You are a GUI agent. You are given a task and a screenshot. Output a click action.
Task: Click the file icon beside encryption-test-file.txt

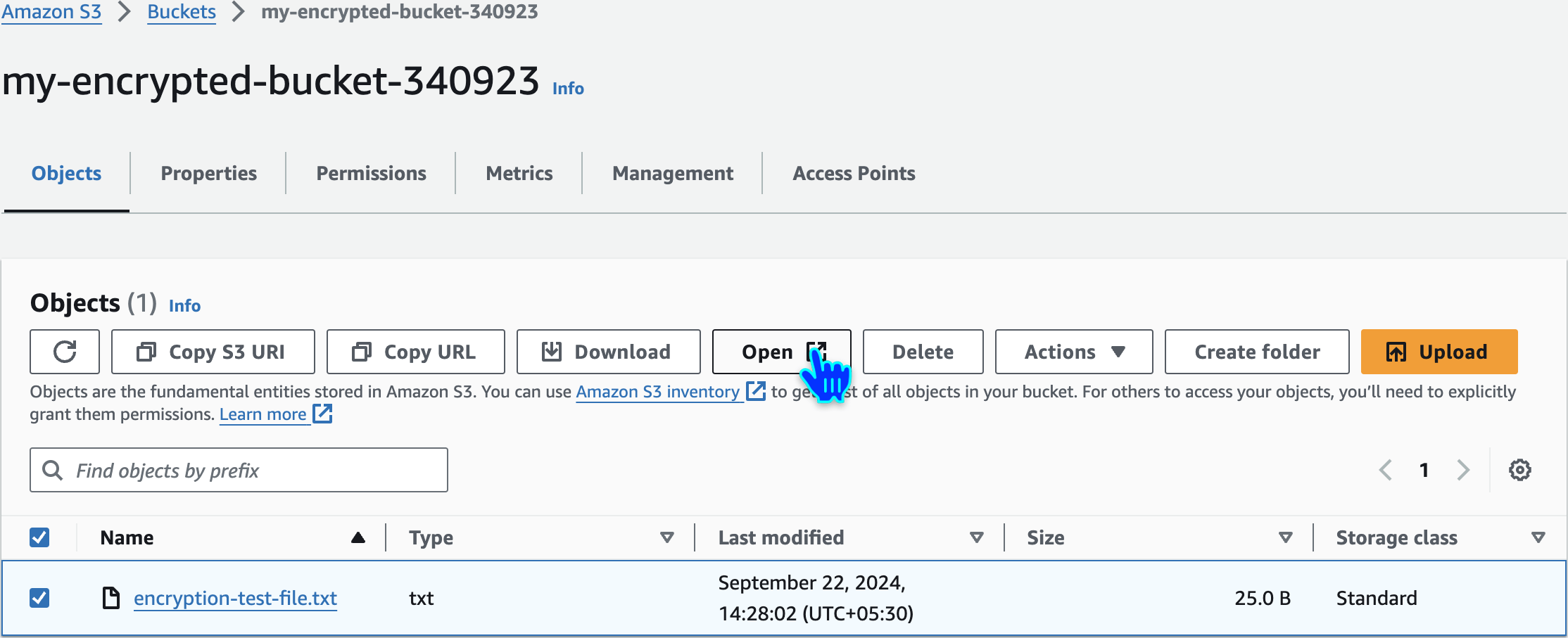tap(110, 598)
